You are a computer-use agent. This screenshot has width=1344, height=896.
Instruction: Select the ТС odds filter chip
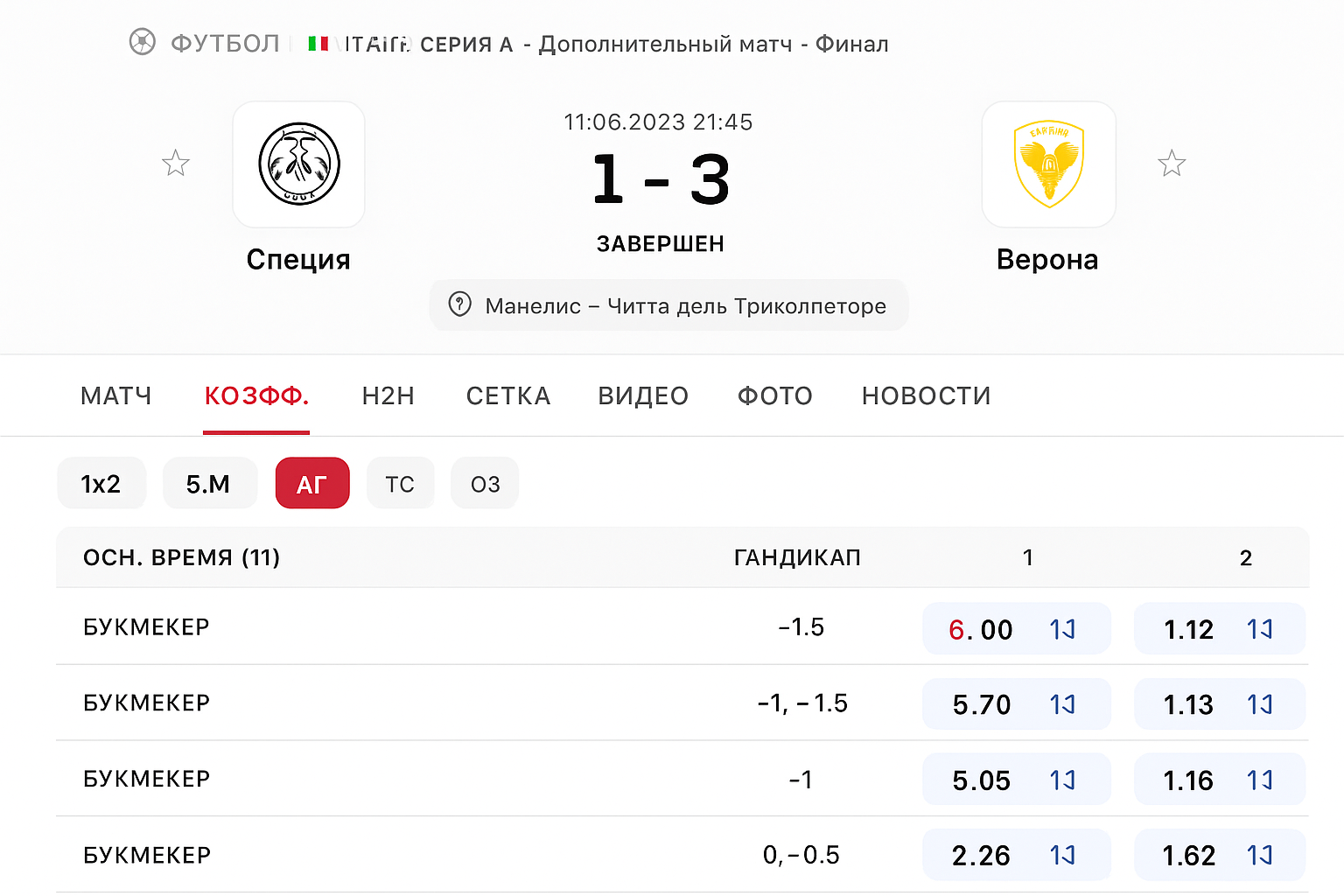coord(400,483)
